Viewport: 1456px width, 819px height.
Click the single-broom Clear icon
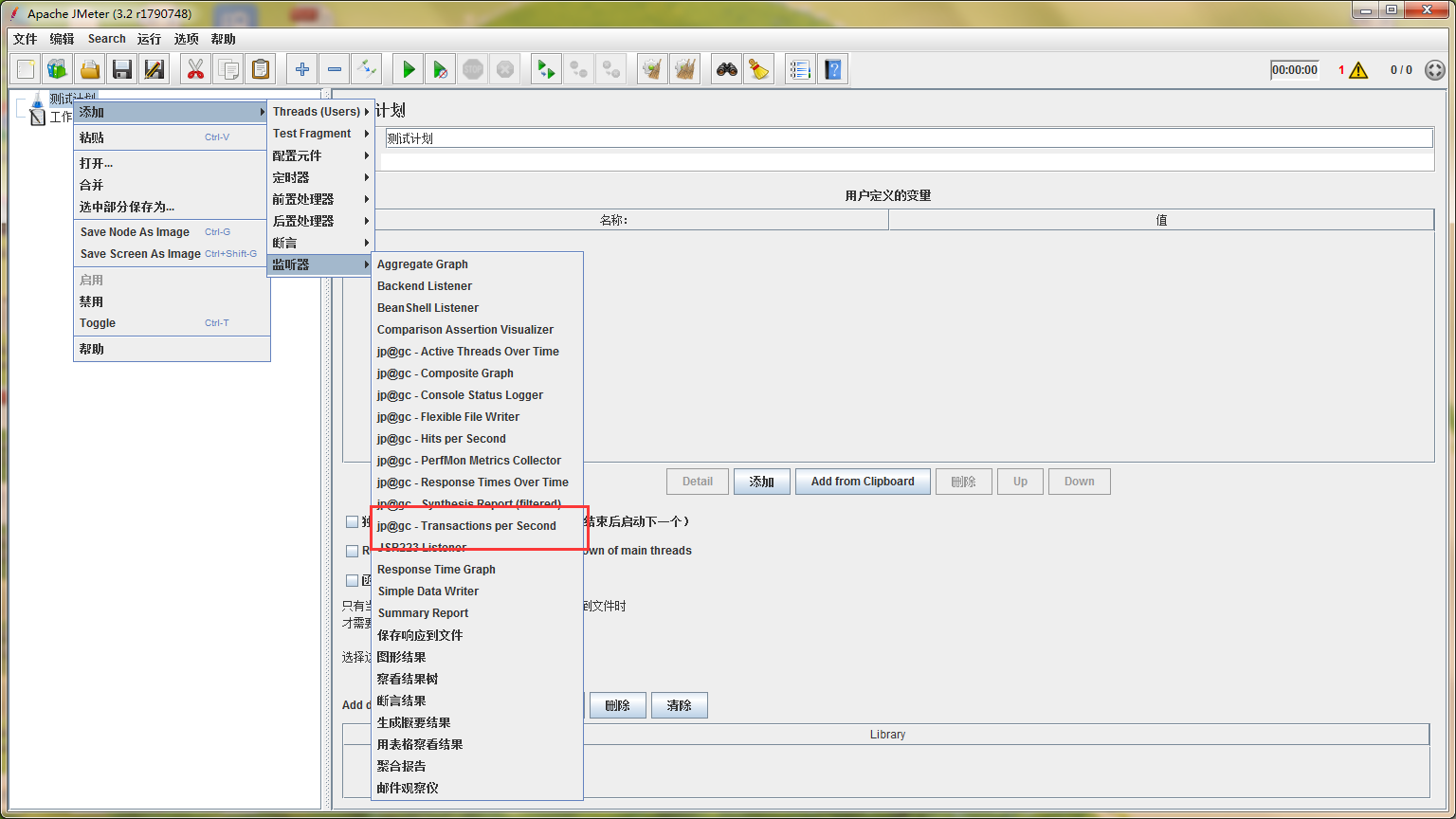coord(652,69)
